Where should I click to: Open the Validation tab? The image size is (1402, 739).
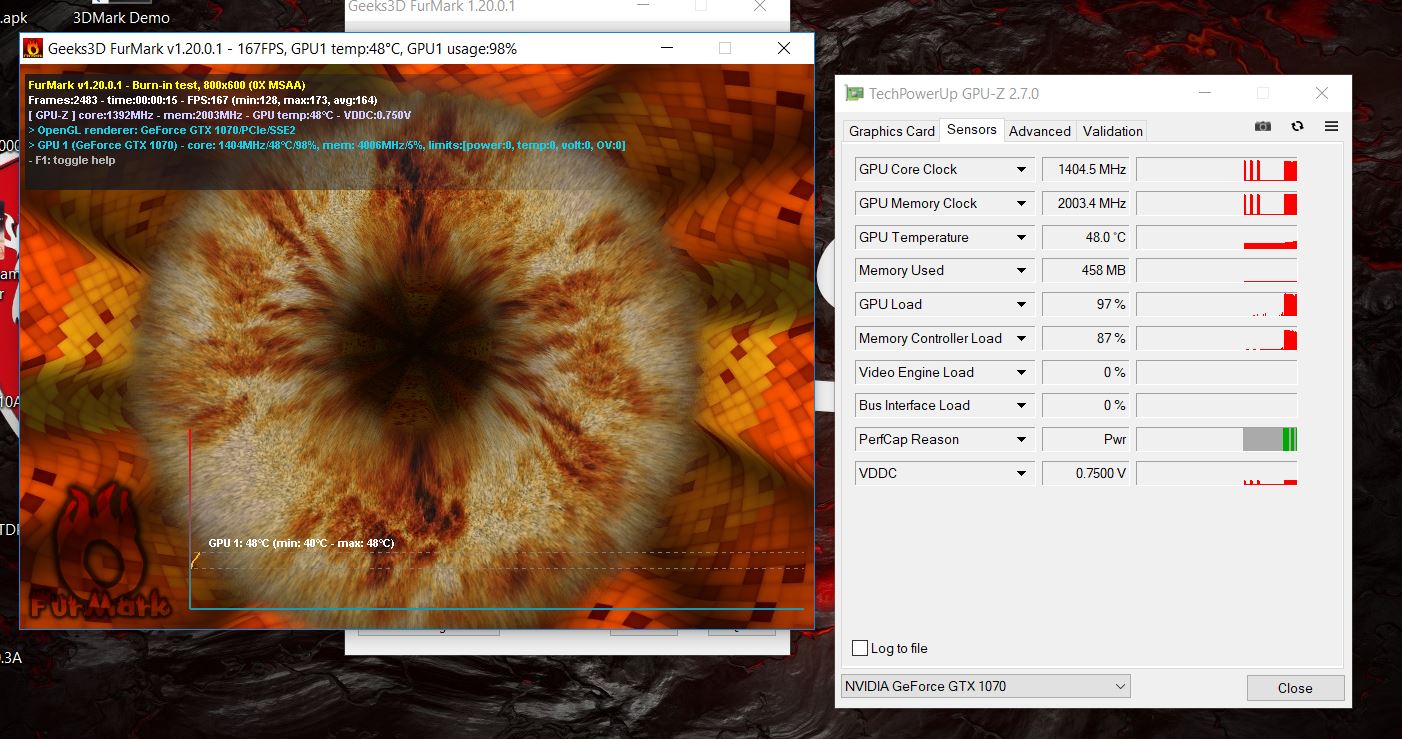[1112, 131]
